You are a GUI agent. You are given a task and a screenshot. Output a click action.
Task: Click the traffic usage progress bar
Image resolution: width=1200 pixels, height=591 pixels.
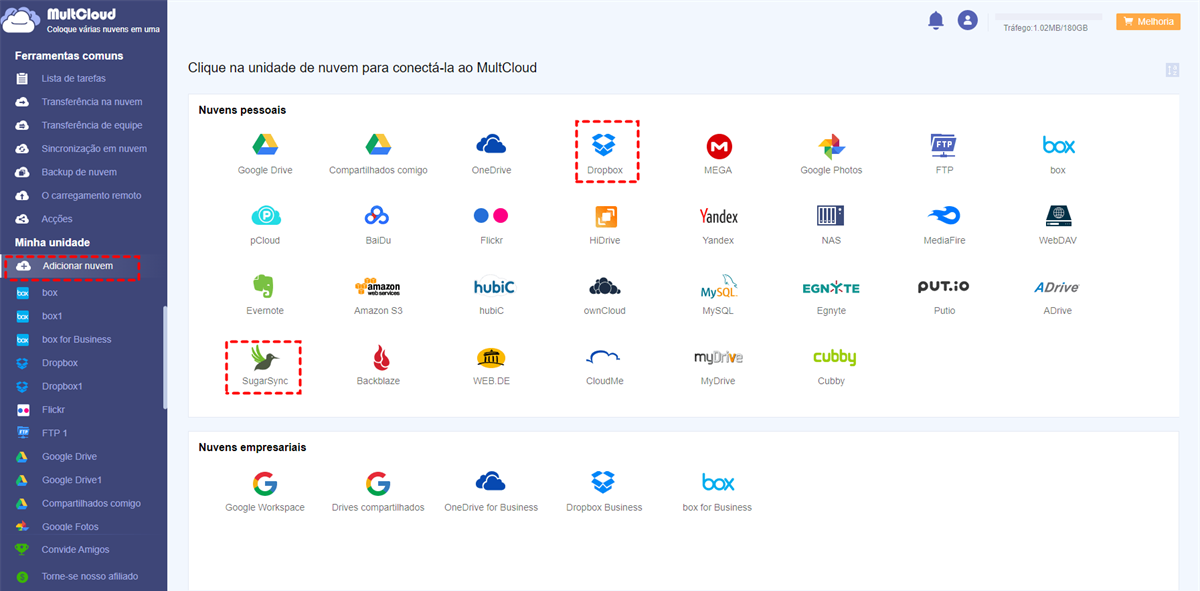click(x=1048, y=17)
